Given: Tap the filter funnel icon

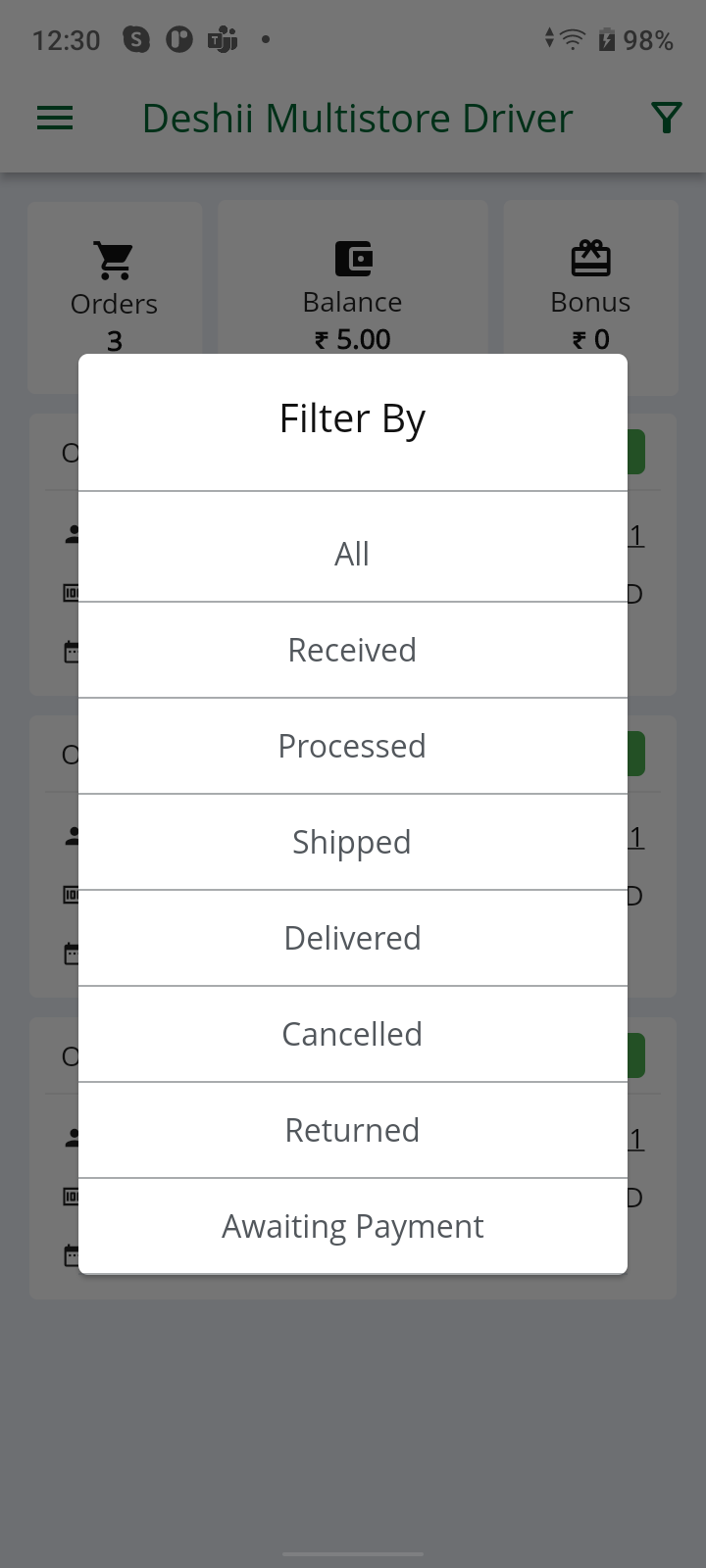Looking at the screenshot, I should point(667,119).
